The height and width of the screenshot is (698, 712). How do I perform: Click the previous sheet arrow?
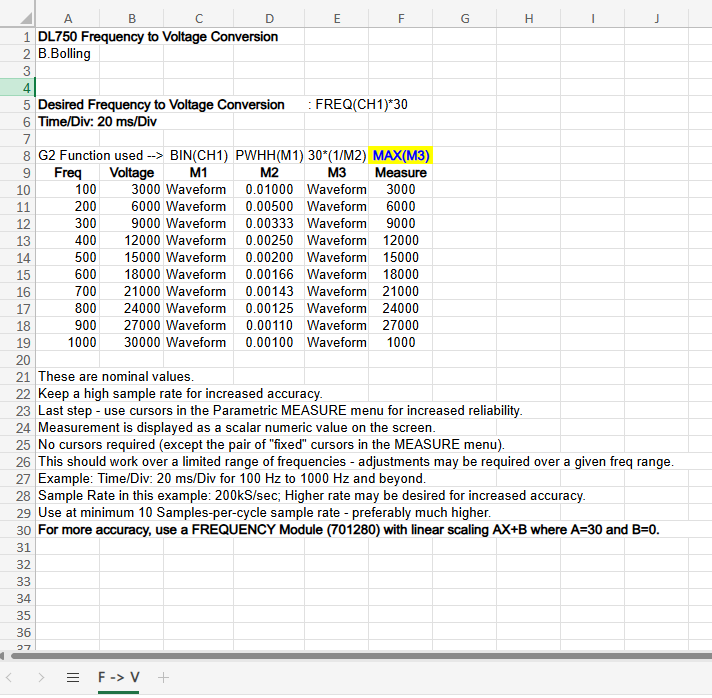coord(14,677)
